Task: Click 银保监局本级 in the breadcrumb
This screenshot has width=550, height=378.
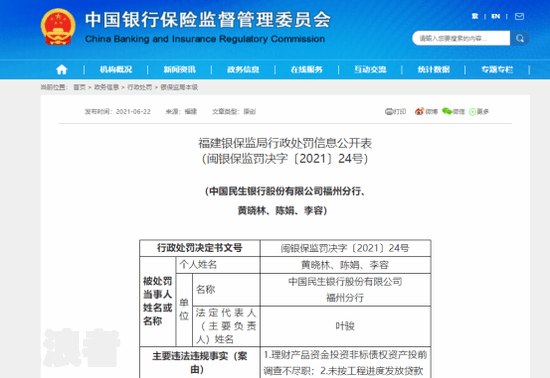Action: 179,87
